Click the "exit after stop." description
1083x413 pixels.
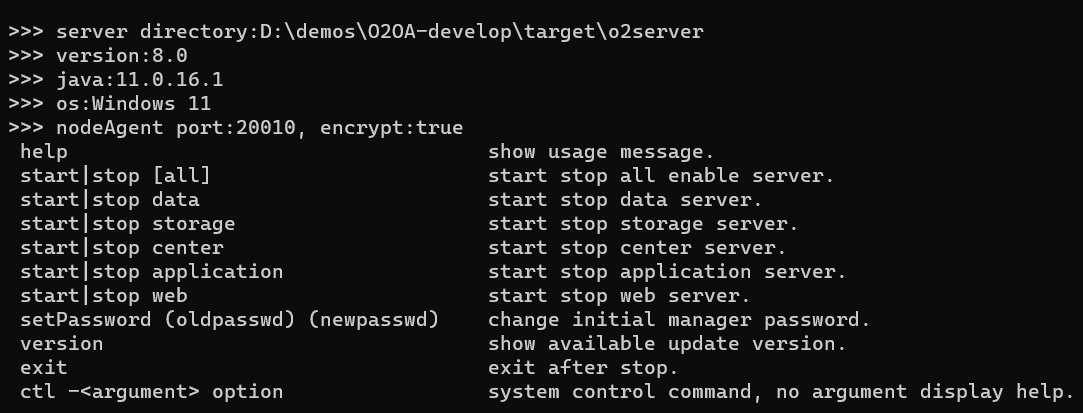[x=584, y=367]
